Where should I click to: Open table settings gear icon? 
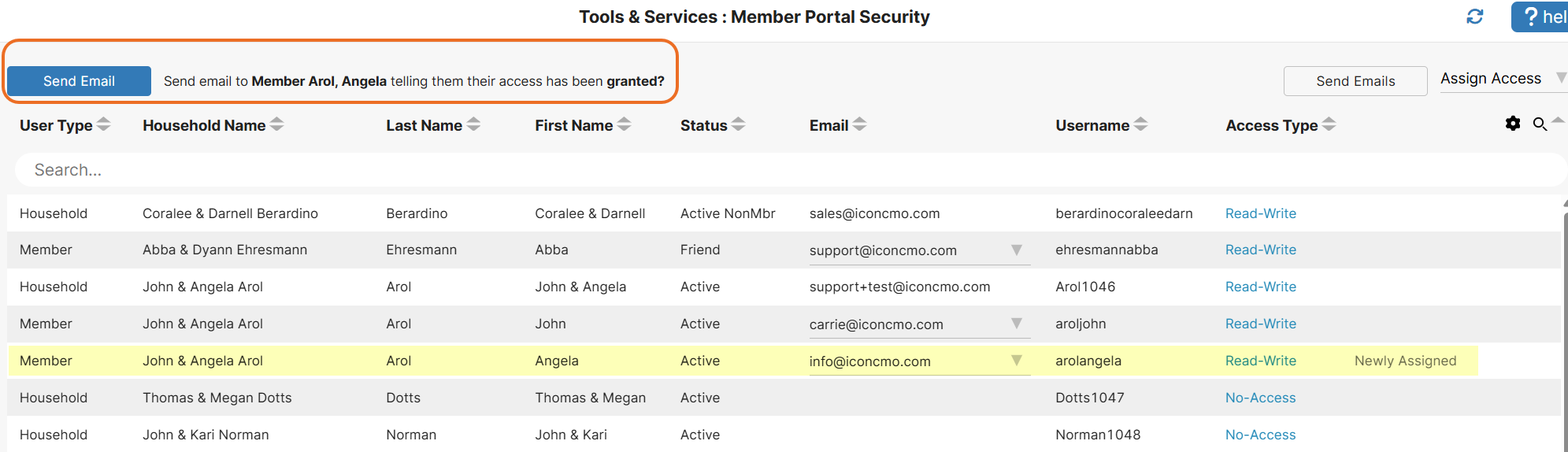coord(1513,124)
